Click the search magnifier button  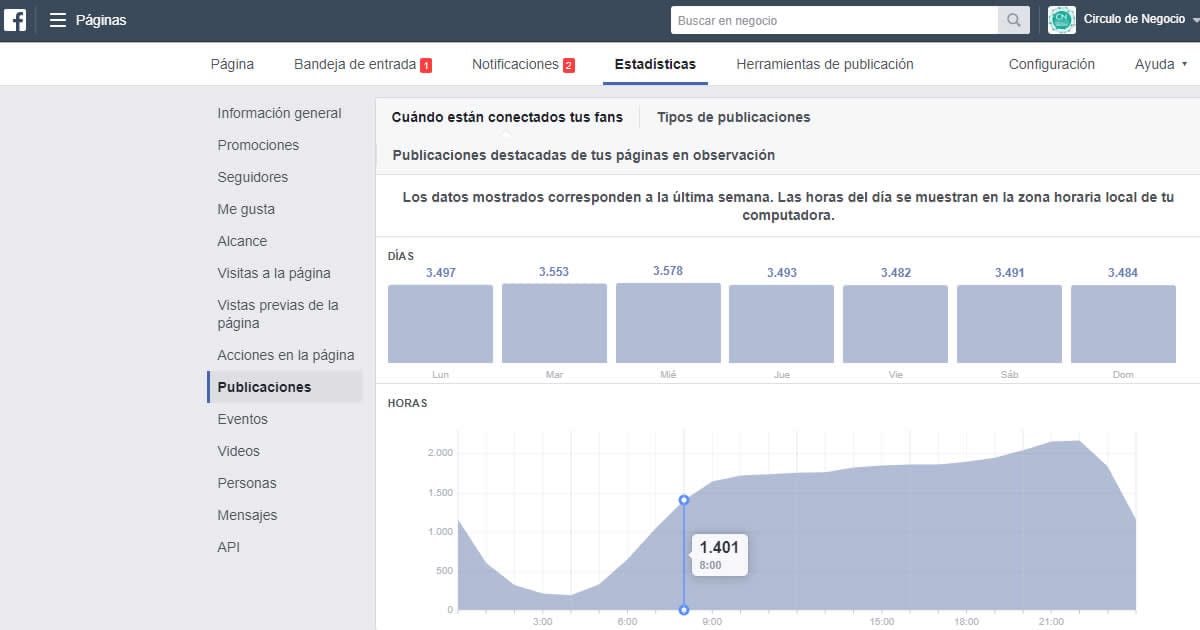point(1014,20)
